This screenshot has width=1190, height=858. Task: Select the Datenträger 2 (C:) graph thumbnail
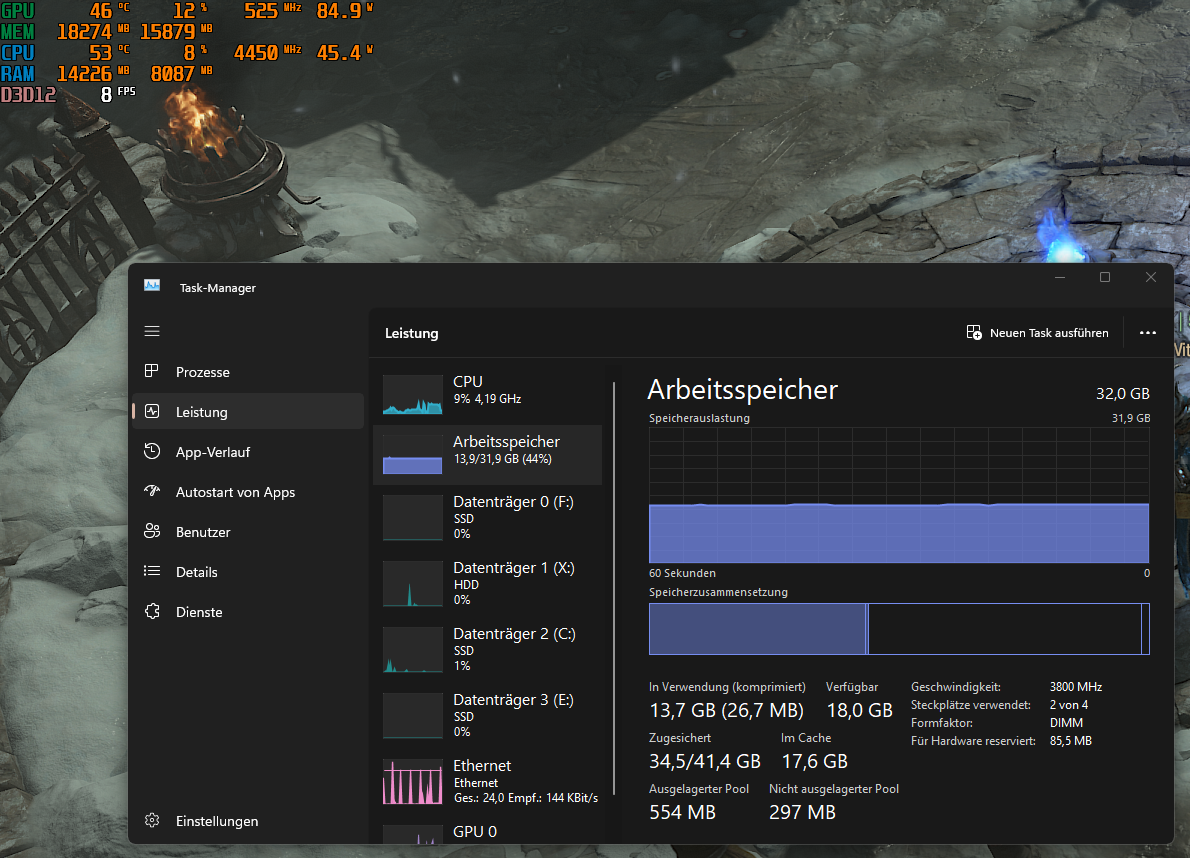[x=412, y=649]
